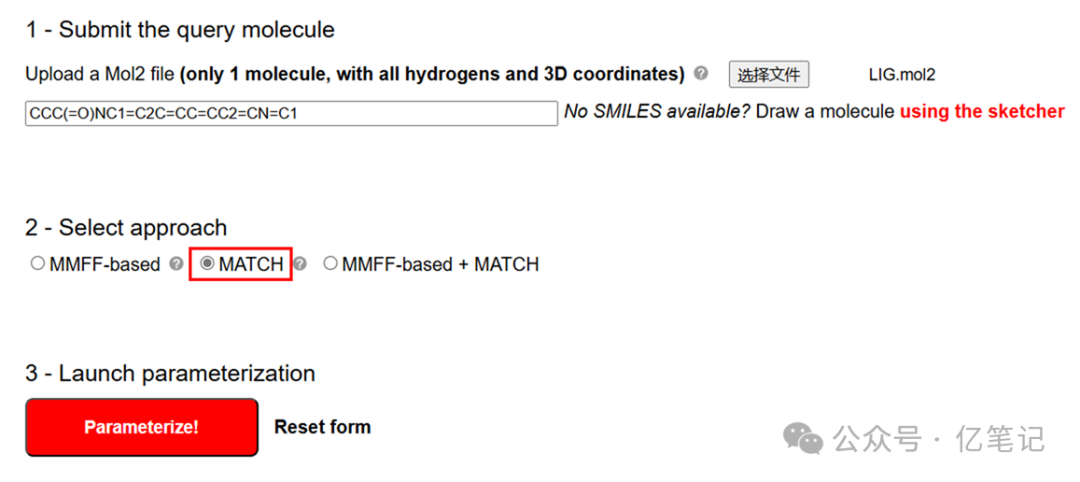Open the 'using the sketcher' link
This screenshot has width=1080, height=482.
981,112
